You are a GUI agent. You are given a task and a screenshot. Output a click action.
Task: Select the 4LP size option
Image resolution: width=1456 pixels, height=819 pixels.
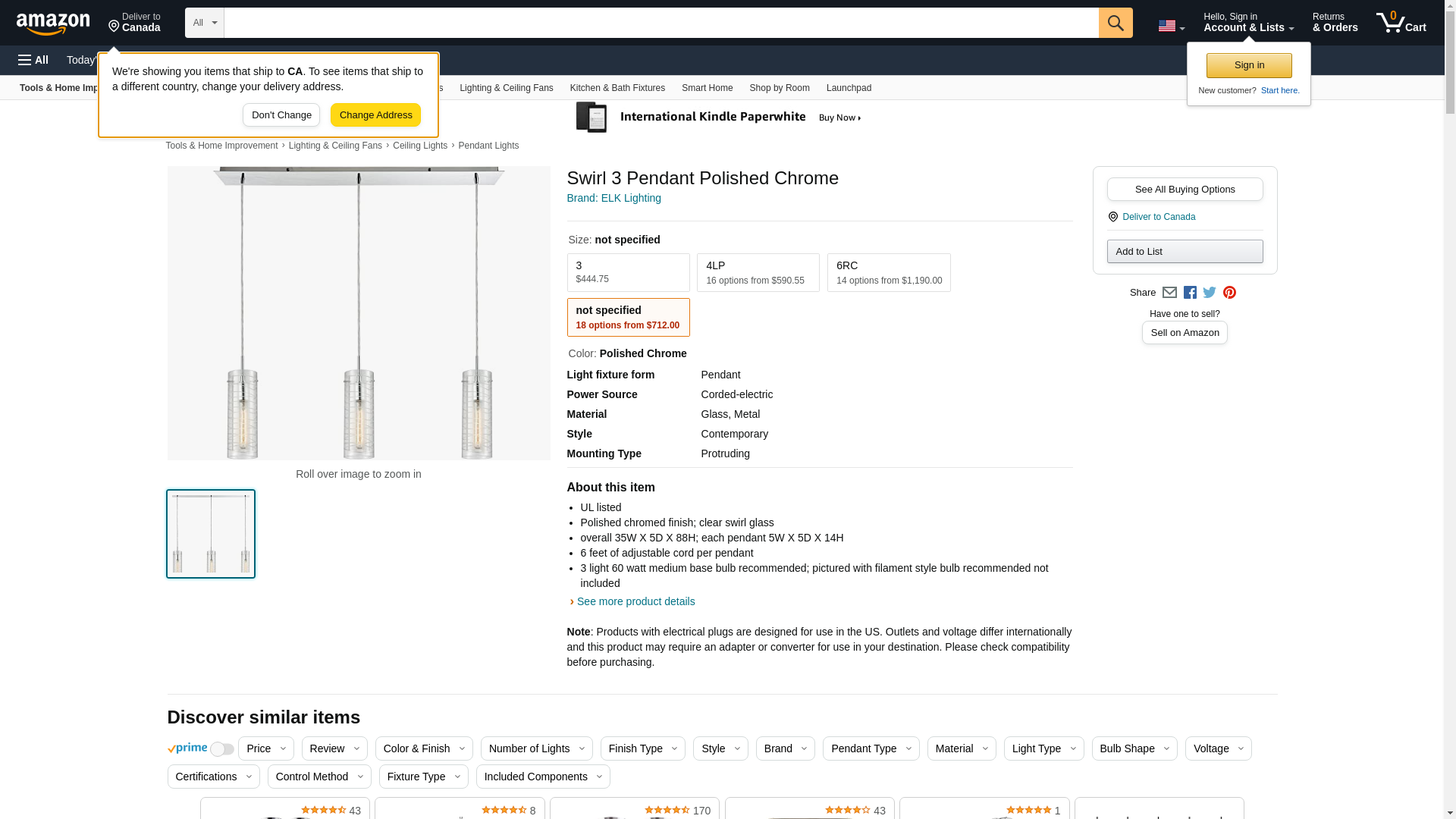758,272
